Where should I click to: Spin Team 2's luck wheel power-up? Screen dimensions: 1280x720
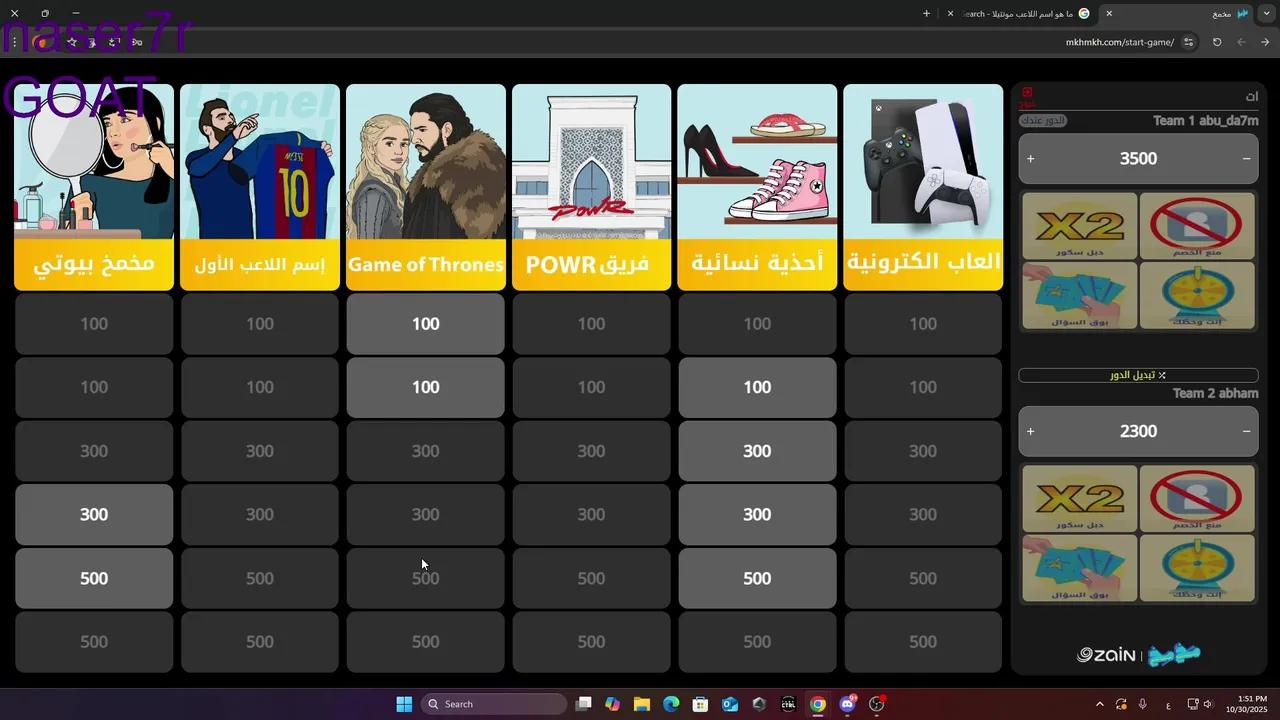[1196, 568]
